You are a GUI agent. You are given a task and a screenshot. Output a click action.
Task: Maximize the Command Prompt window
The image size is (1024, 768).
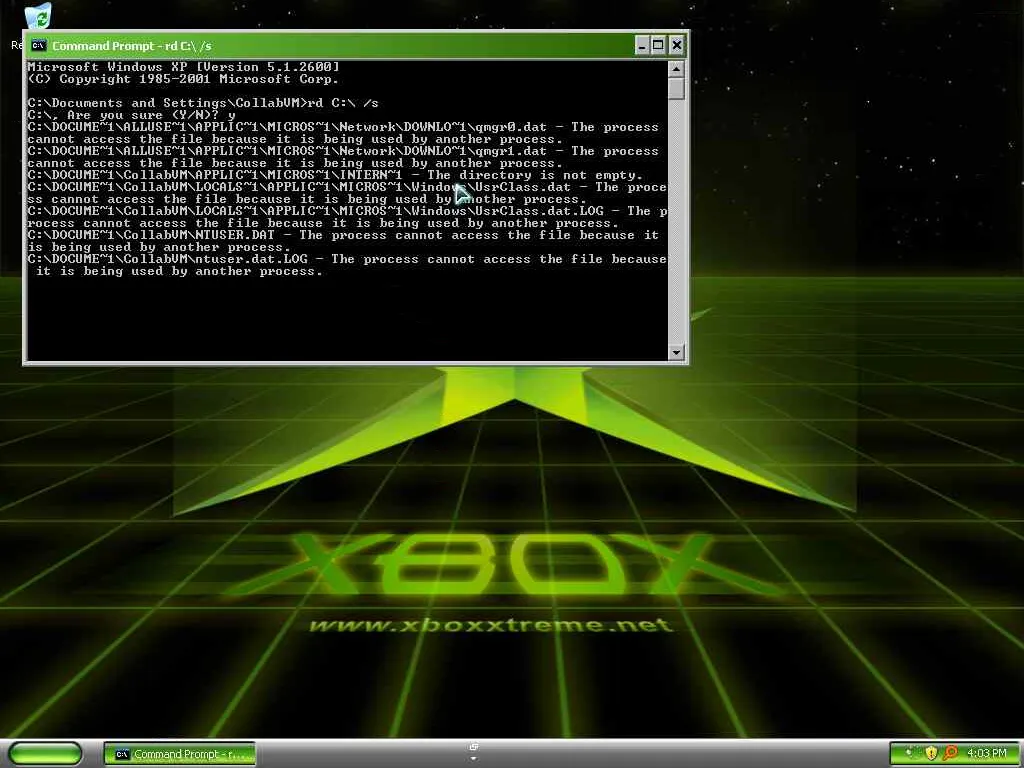(658, 45)
